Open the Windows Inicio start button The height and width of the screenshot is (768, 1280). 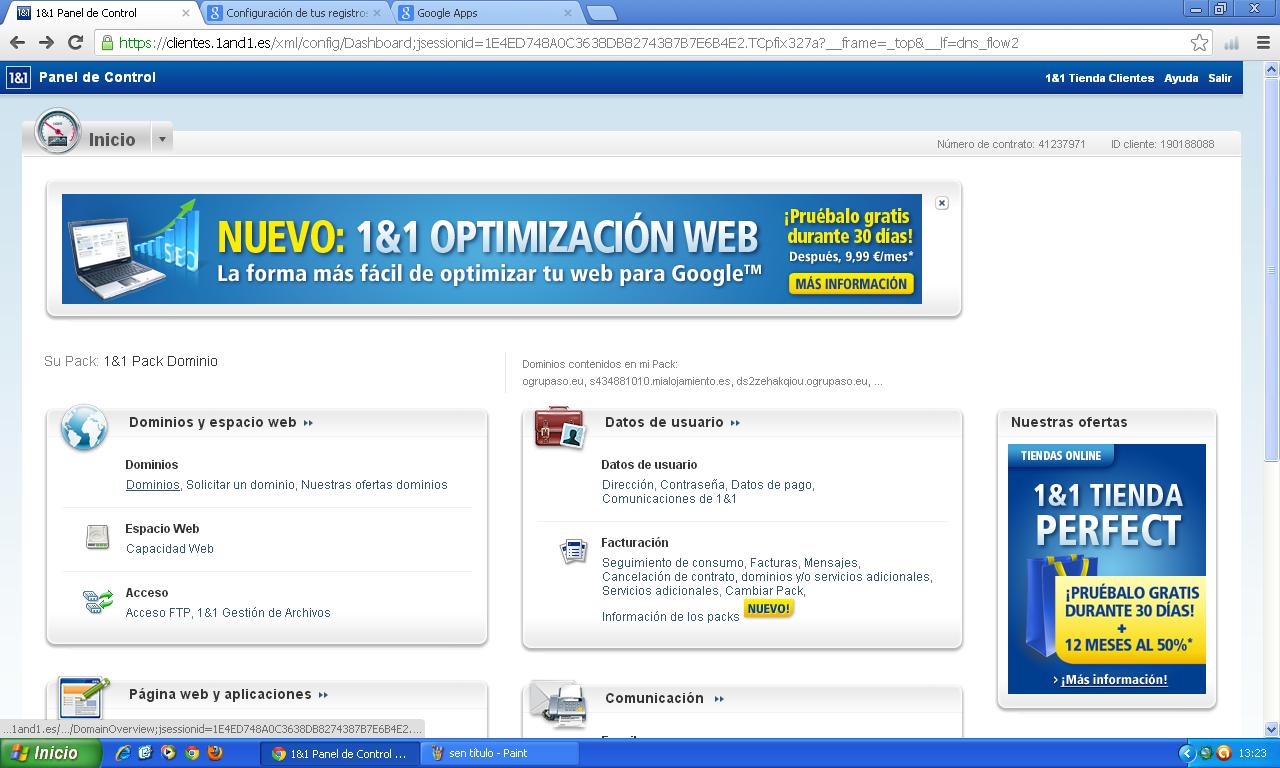coord(51,753)
